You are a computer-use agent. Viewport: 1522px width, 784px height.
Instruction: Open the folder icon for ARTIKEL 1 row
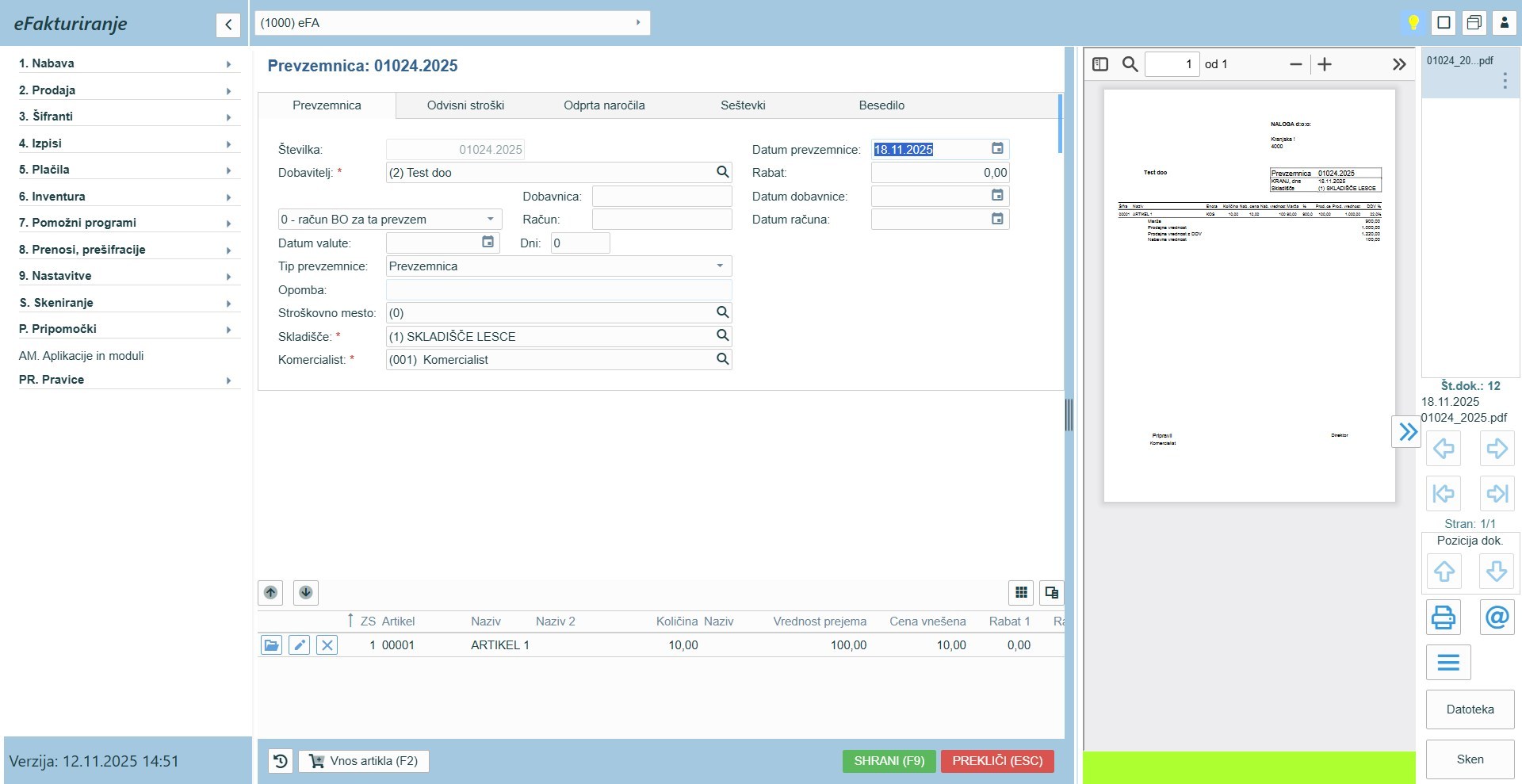271,645
